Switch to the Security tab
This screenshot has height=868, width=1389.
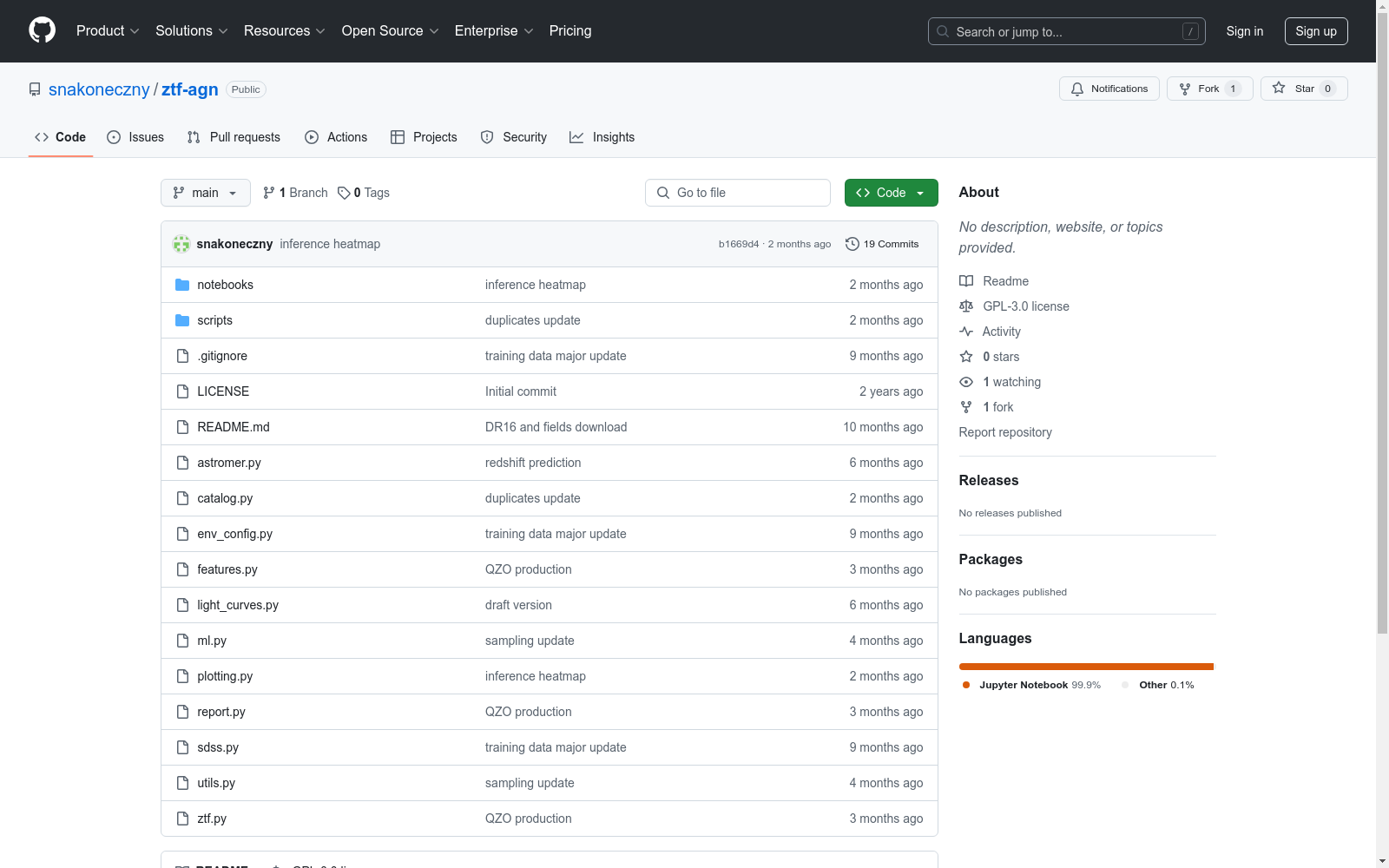(514, 137)
